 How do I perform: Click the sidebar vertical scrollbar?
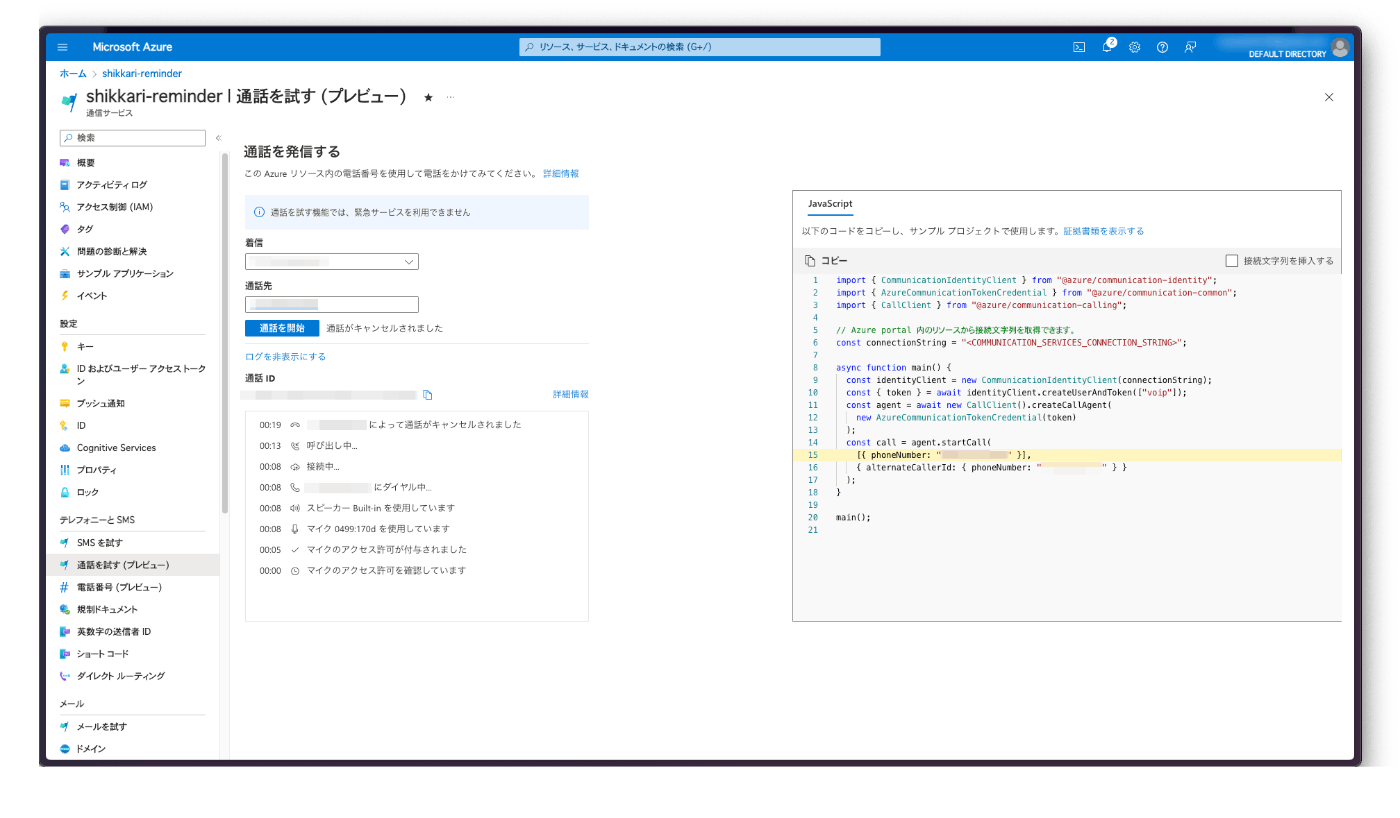225,333
